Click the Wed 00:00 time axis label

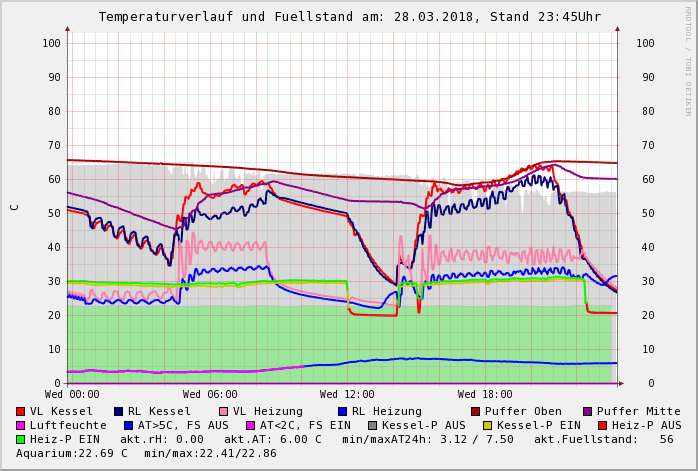click(72, 395)
